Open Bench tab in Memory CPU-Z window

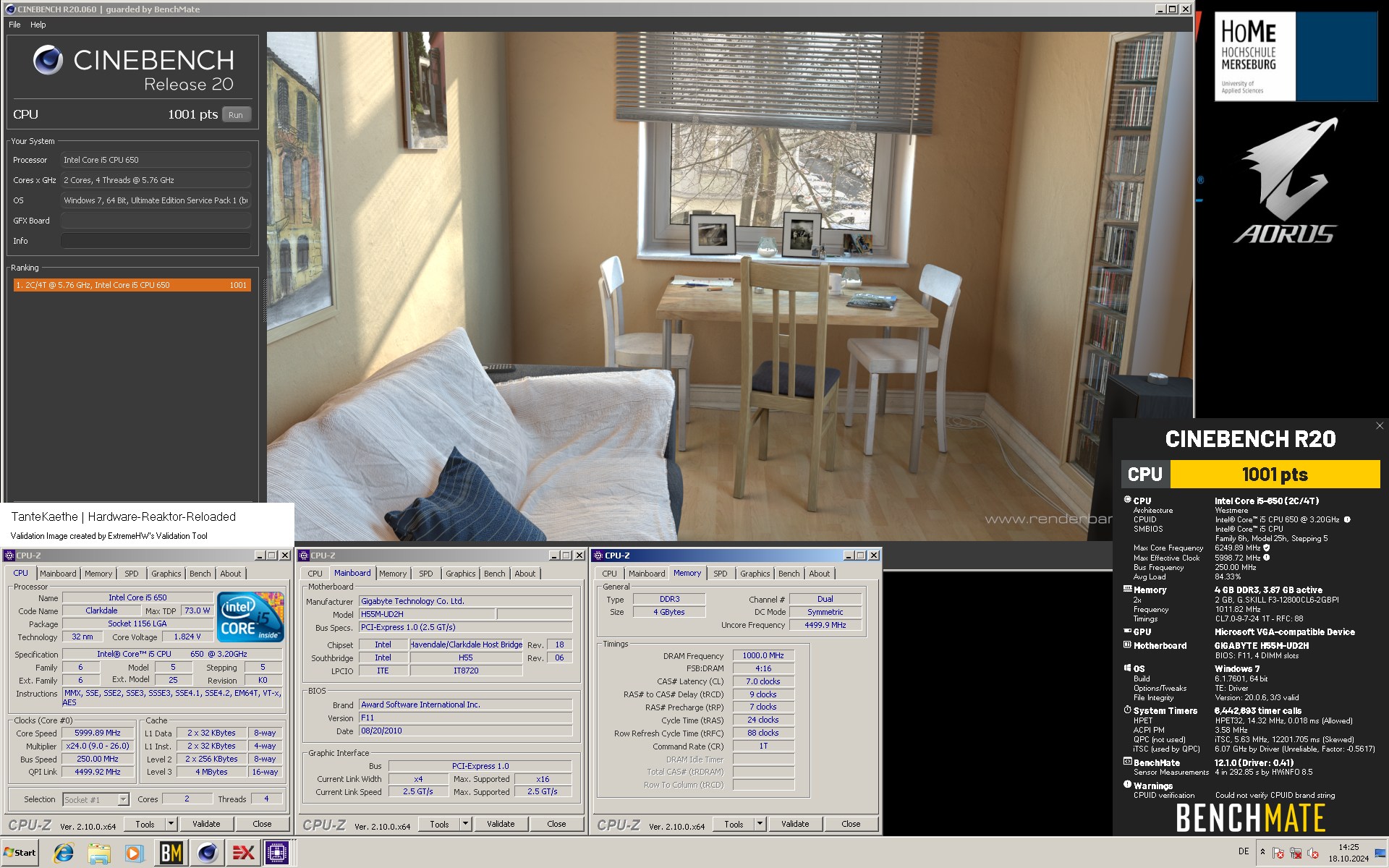[789, 574]
